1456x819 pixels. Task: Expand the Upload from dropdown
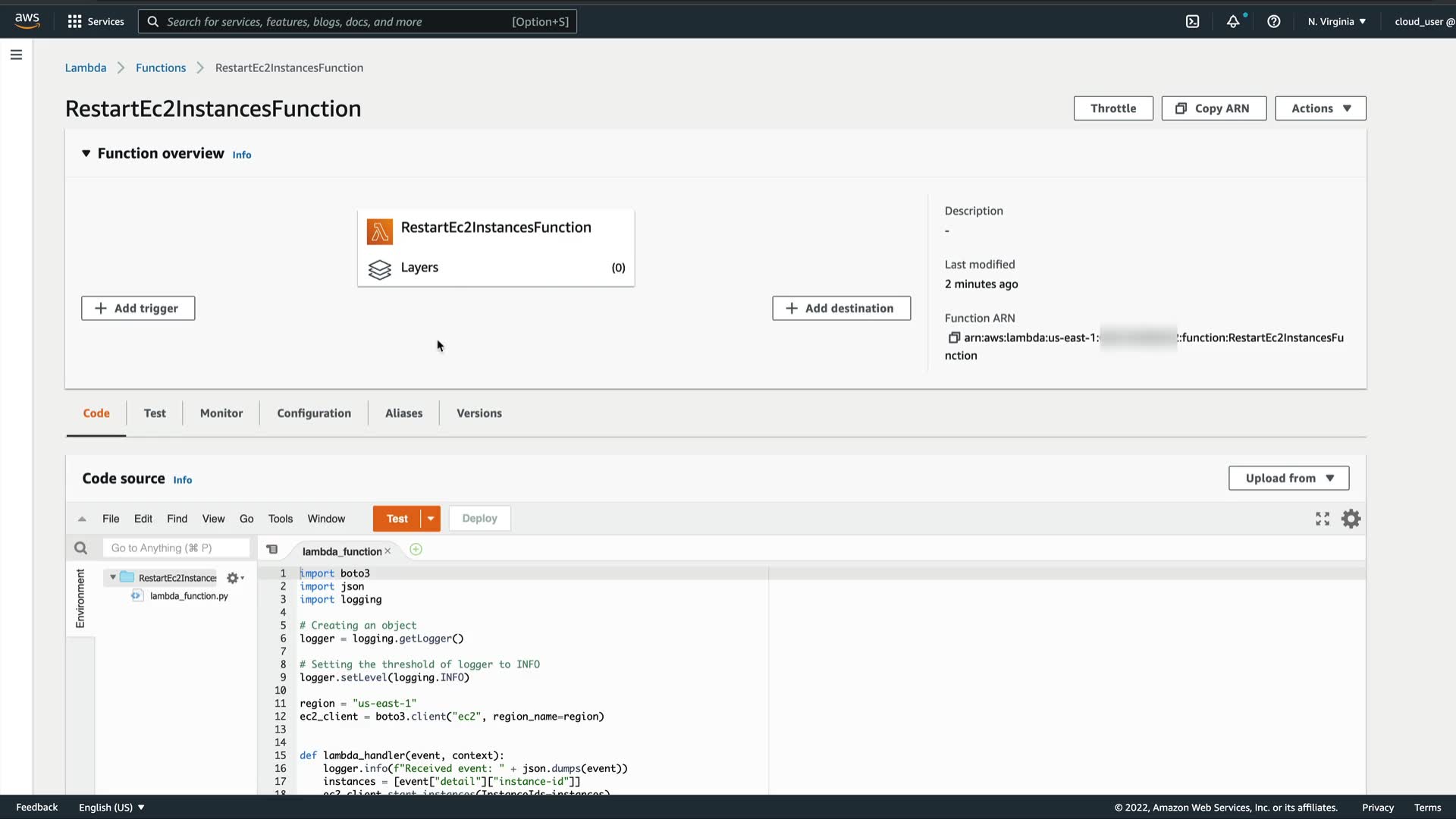[1288, 478]
